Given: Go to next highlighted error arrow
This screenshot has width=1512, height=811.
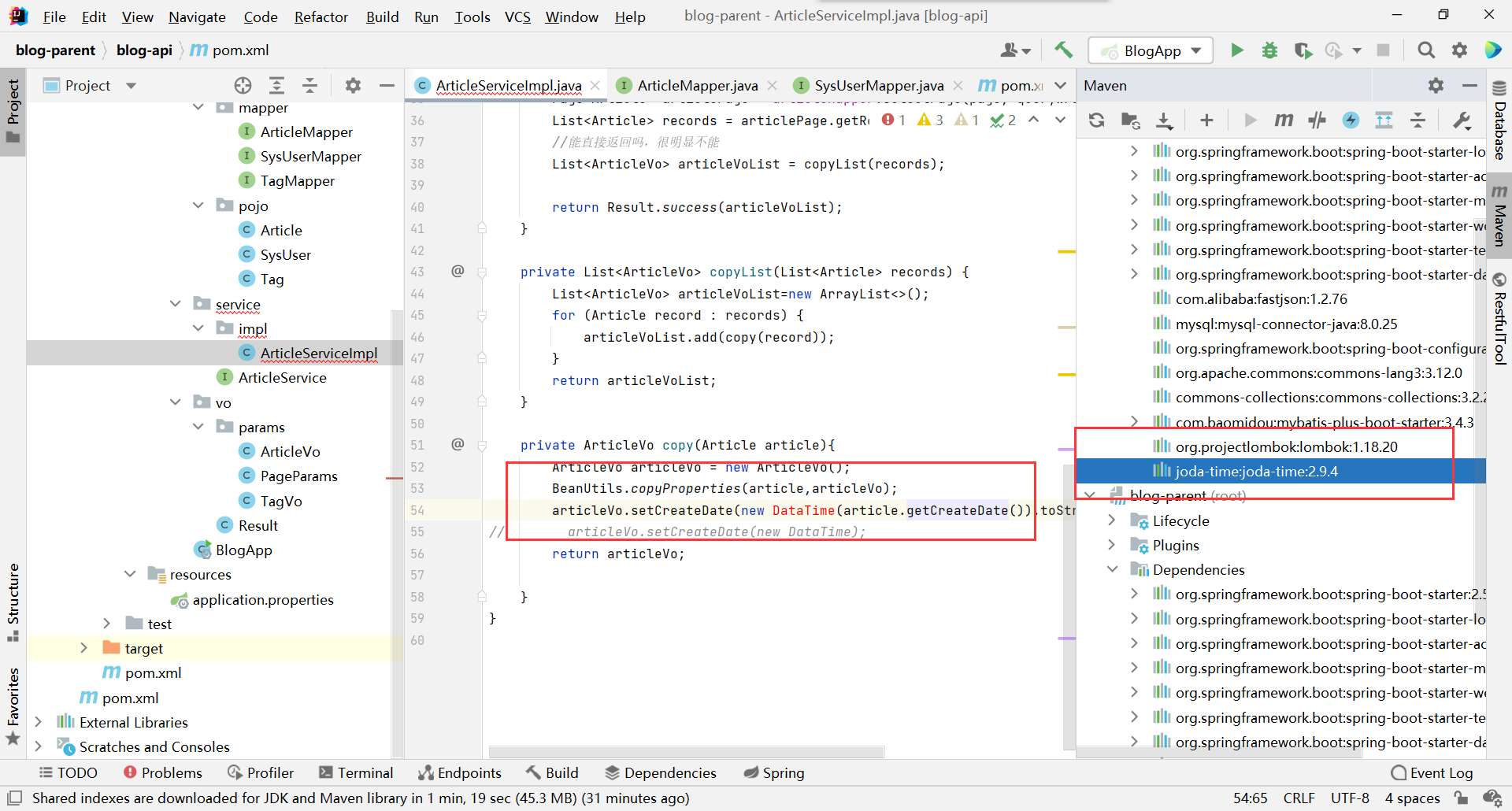Looking at the screenshot, I should point(1060,120).
